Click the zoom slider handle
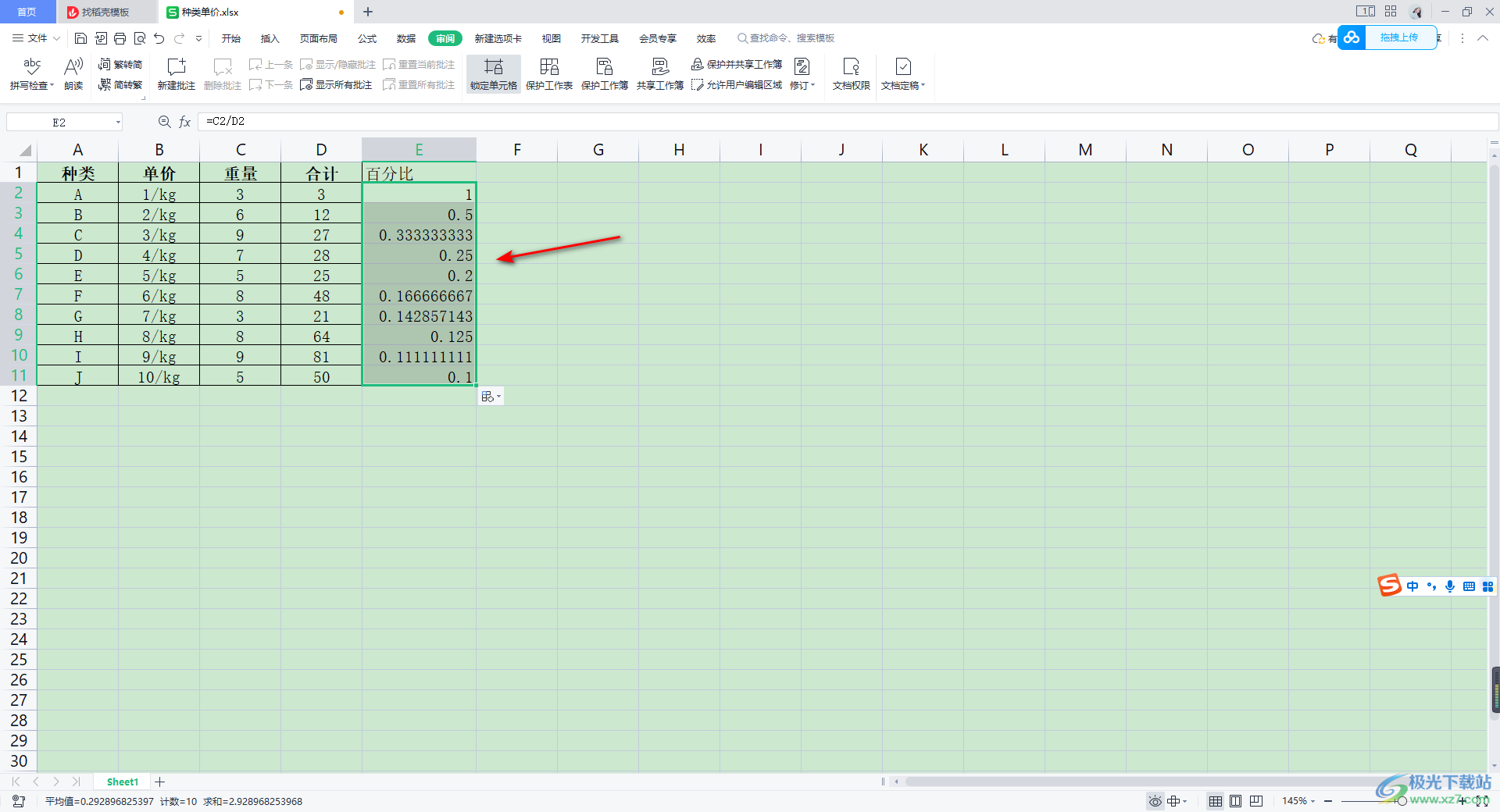The height and width of the screenshot is (812, 1500). click(1402, 801)
